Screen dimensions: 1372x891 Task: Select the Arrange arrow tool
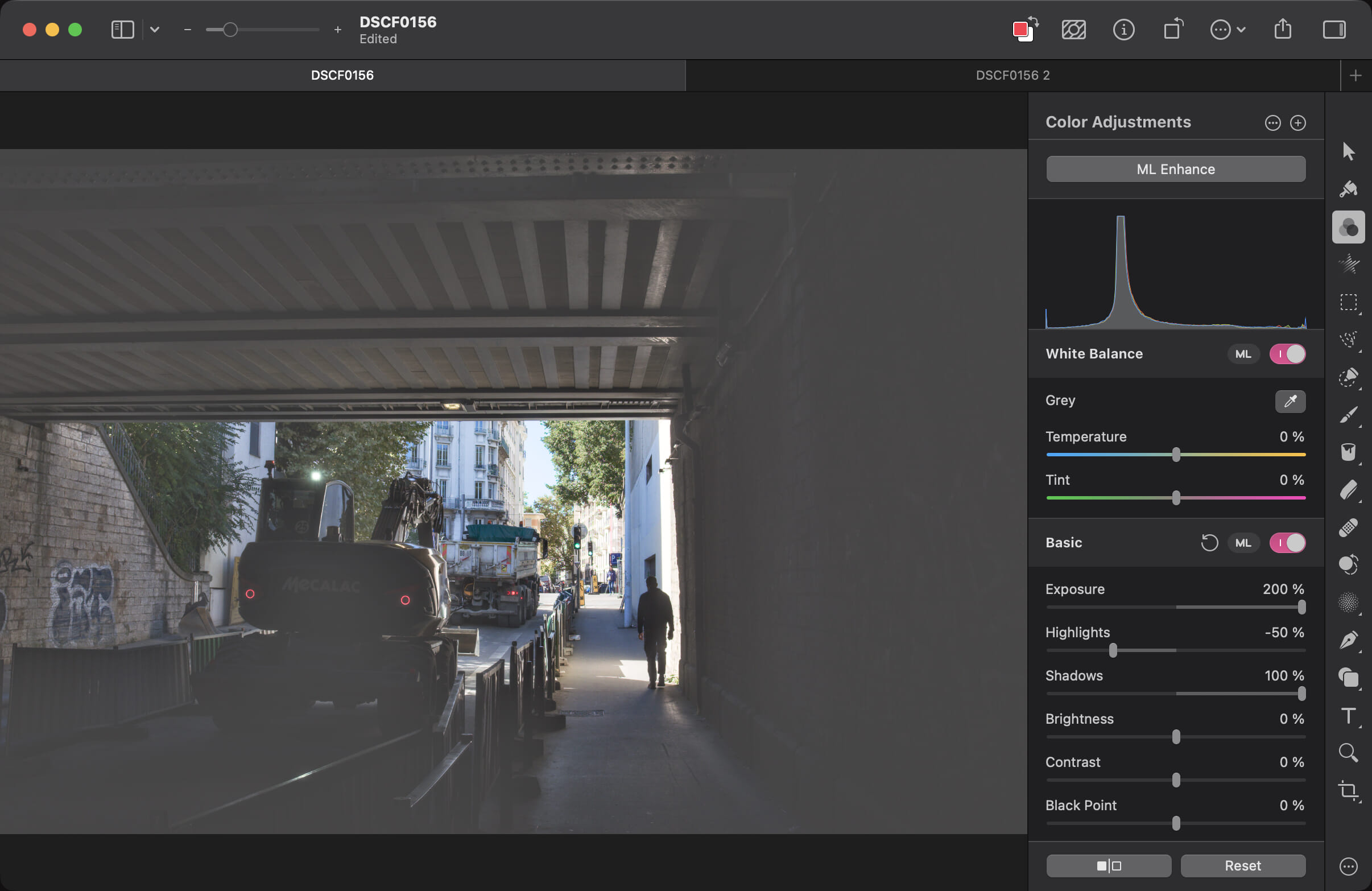coord(1348,152)
